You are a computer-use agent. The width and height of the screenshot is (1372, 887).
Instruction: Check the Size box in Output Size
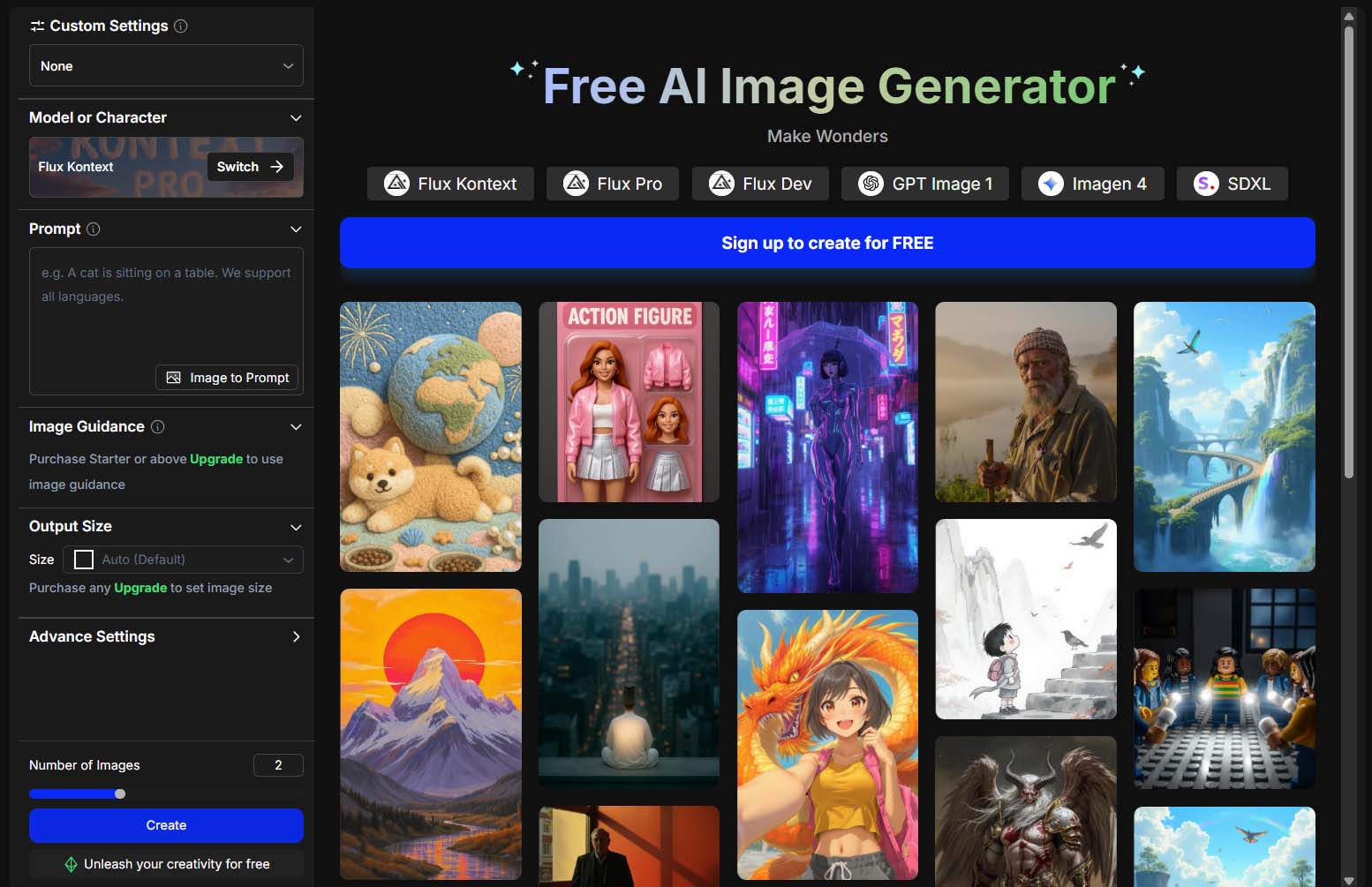tap(83, 560)
